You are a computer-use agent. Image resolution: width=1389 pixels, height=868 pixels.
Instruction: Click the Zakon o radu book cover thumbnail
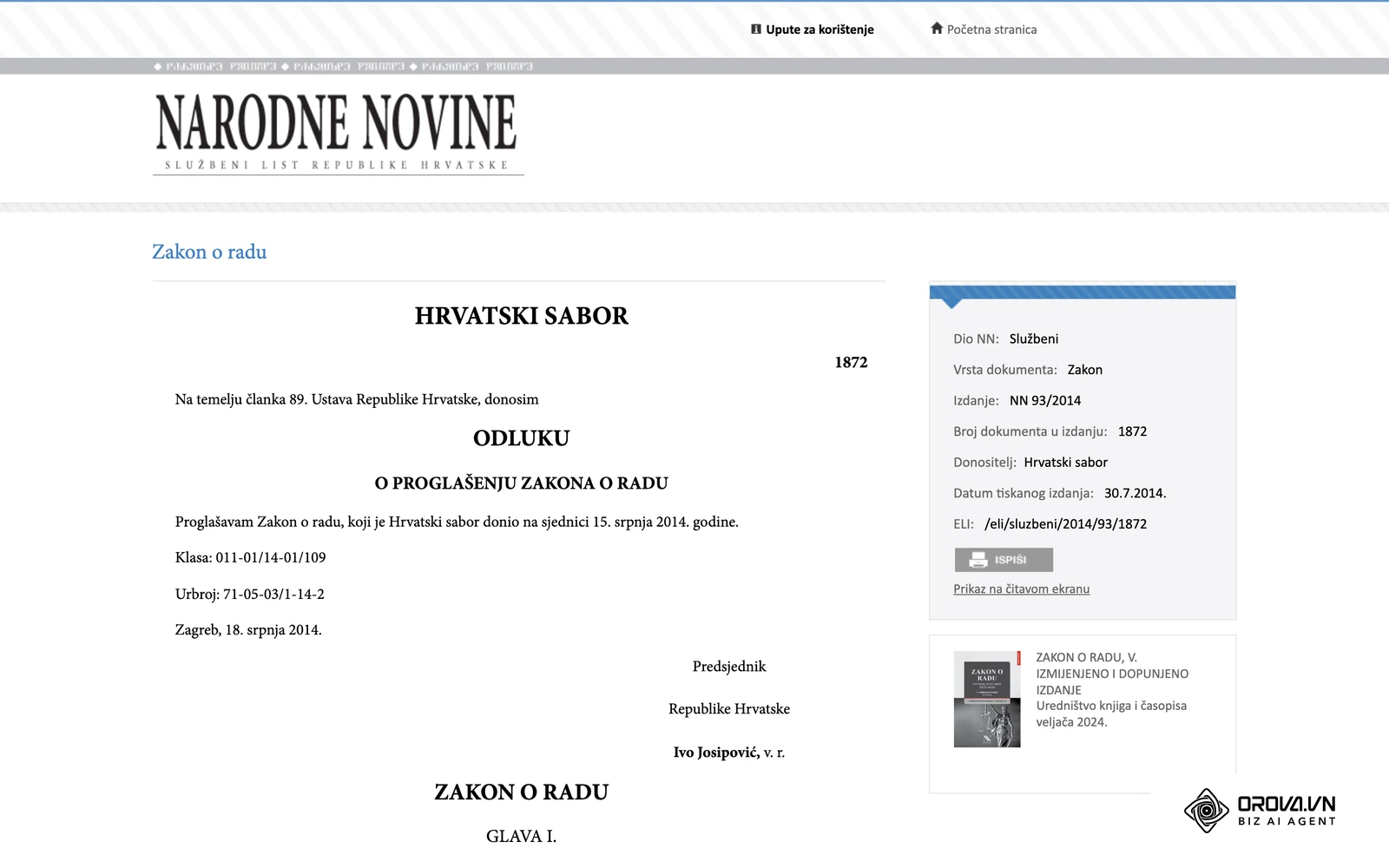(x=987, y=700)
